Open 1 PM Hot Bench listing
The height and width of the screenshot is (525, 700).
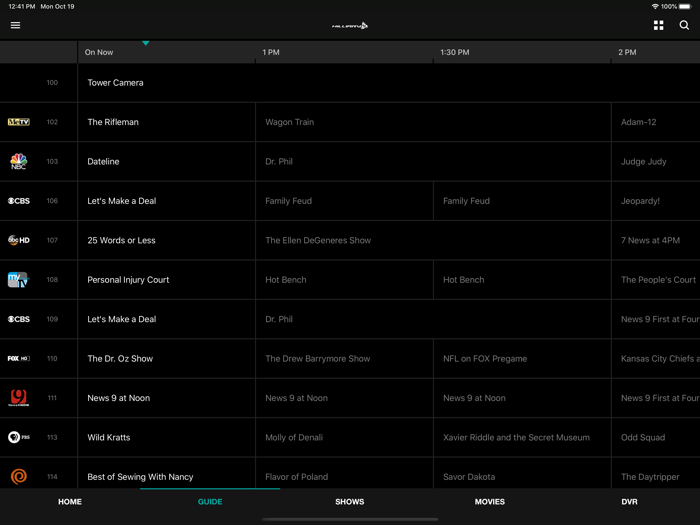click(344, 279)
